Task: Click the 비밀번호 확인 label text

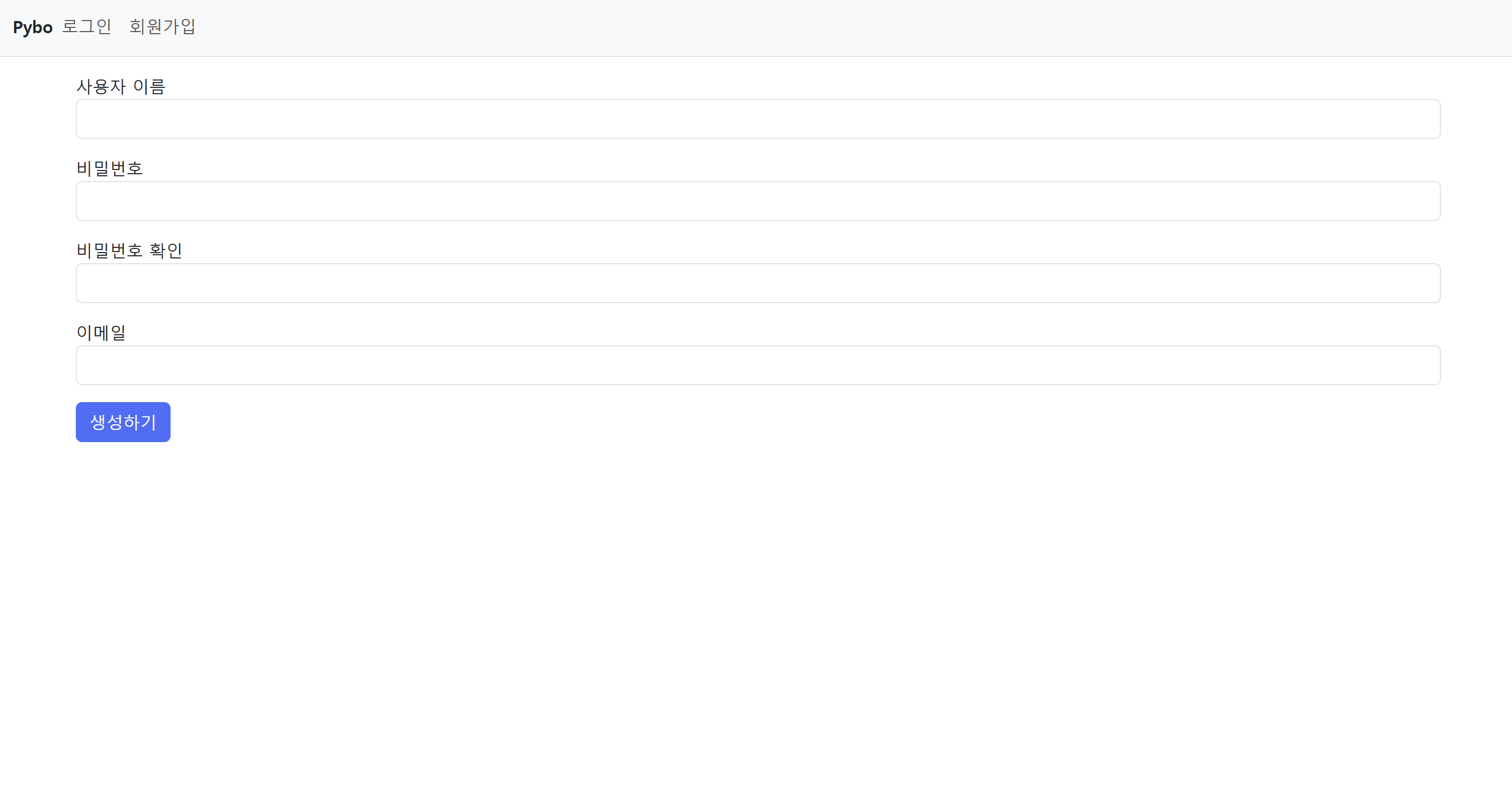Action: coord(129,251)
